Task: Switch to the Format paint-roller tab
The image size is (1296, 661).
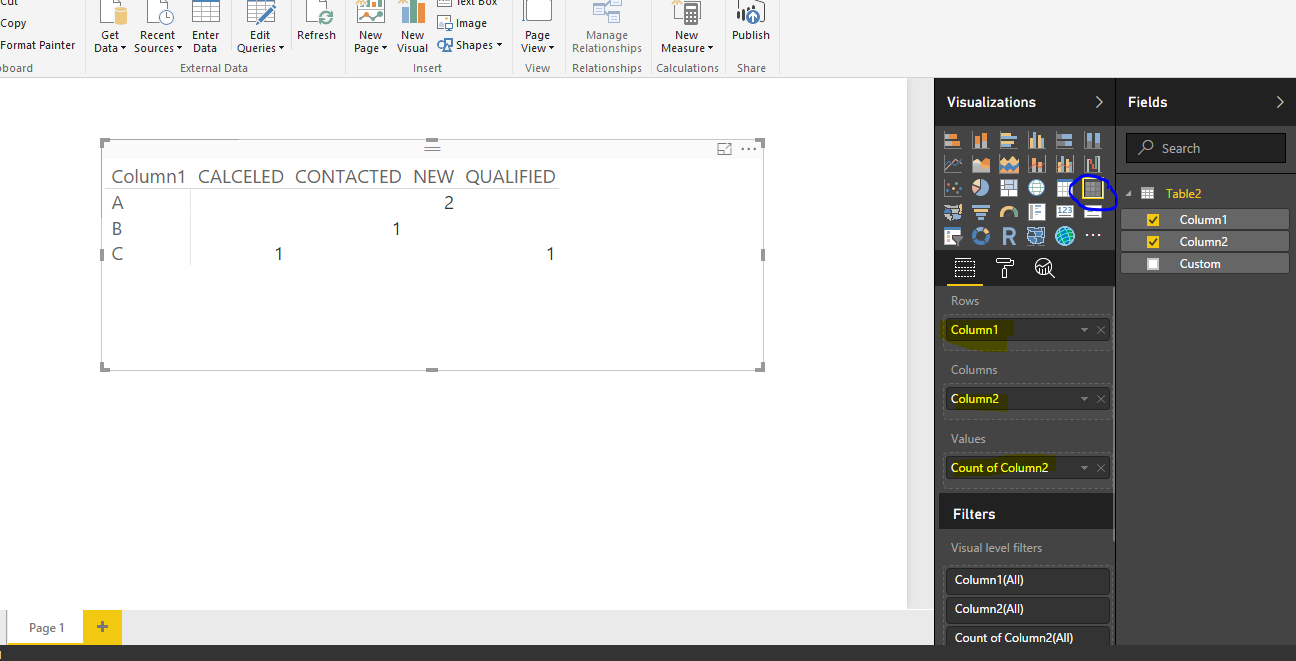Action: pyautogui.click(x=1005, y=268)
